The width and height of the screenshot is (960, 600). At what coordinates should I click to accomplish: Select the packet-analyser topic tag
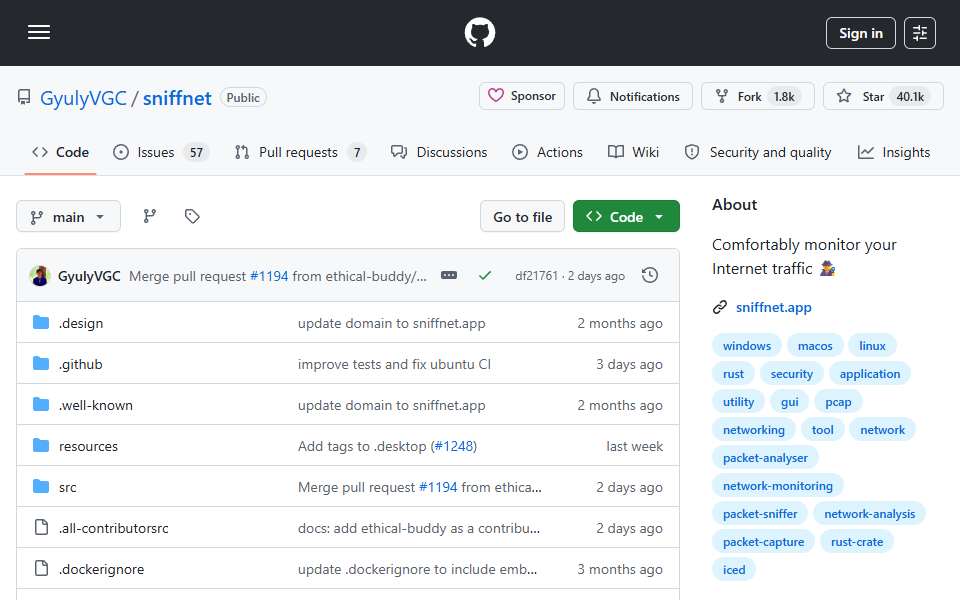tap(765, 458)
